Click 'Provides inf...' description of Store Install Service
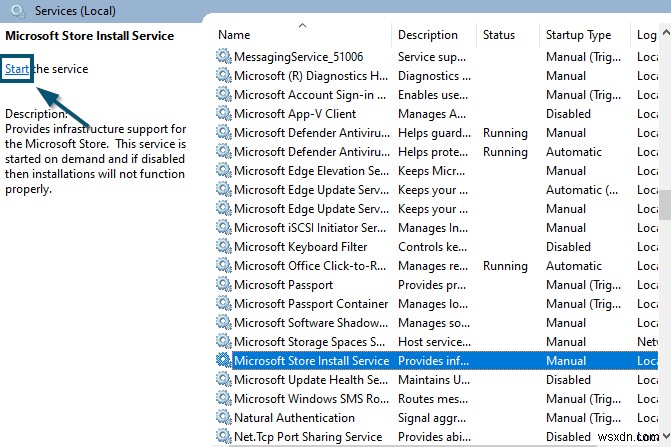This screenshot has height=447, width=671. pyautogui.click(x=433, y=360)
